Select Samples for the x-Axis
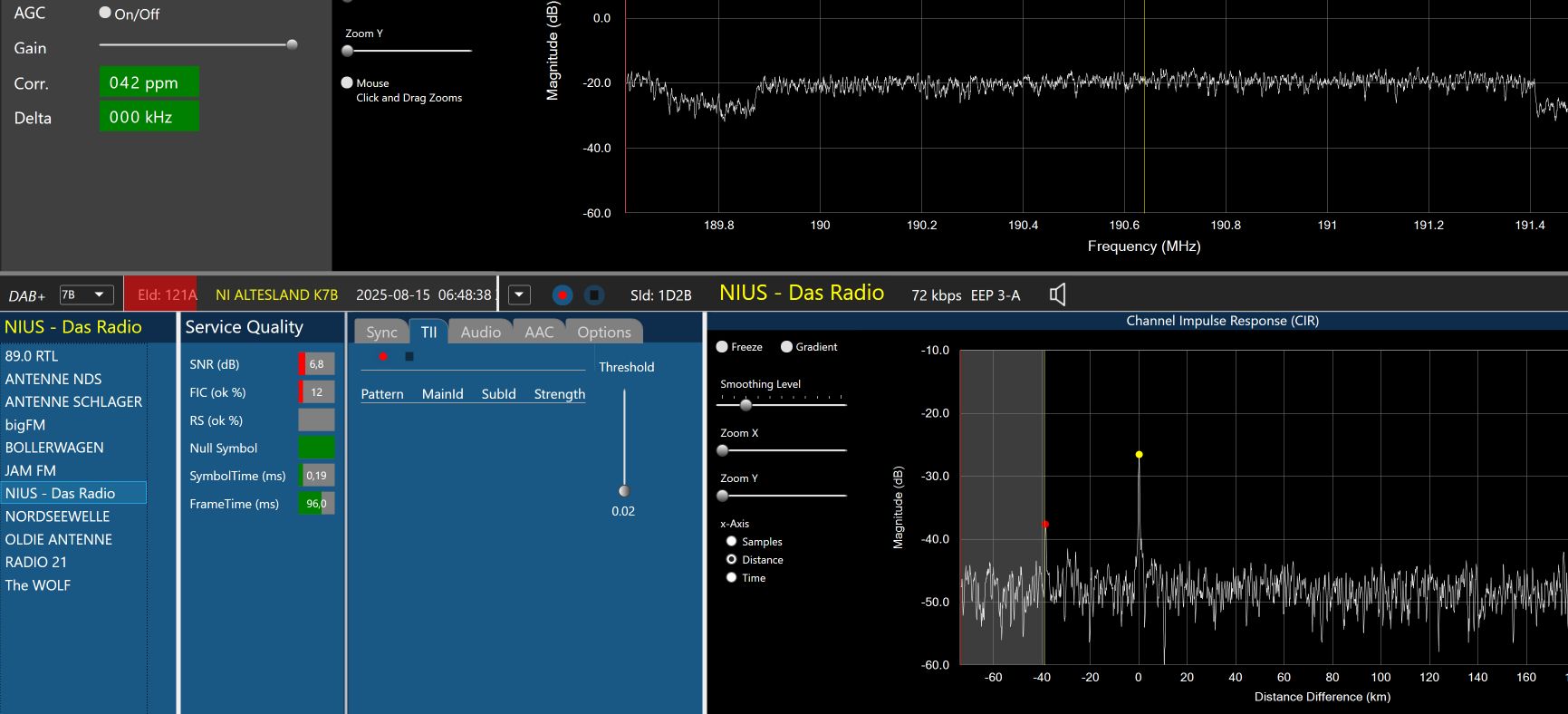Viewport: 1568px width, 714px height. (x=731, y=542)
